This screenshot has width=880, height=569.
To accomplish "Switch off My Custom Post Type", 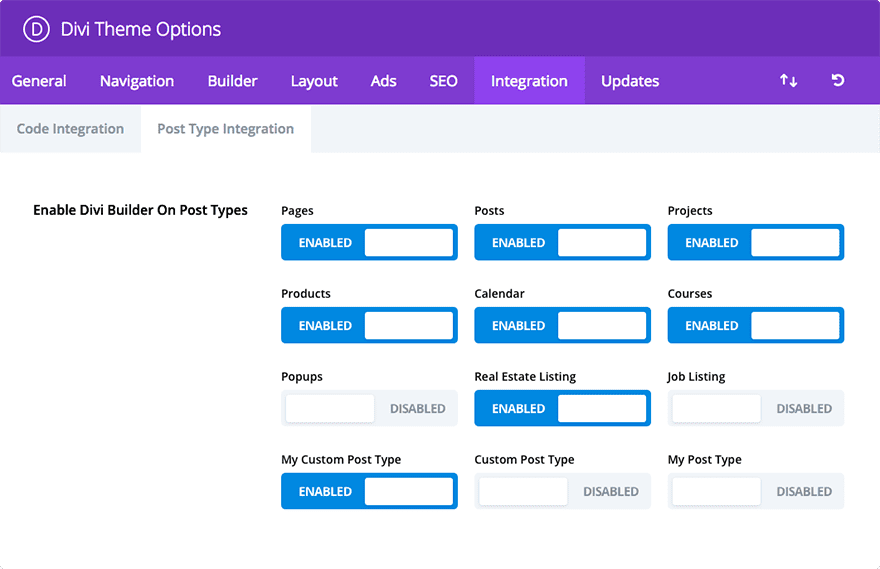I will tap(369, 491).
